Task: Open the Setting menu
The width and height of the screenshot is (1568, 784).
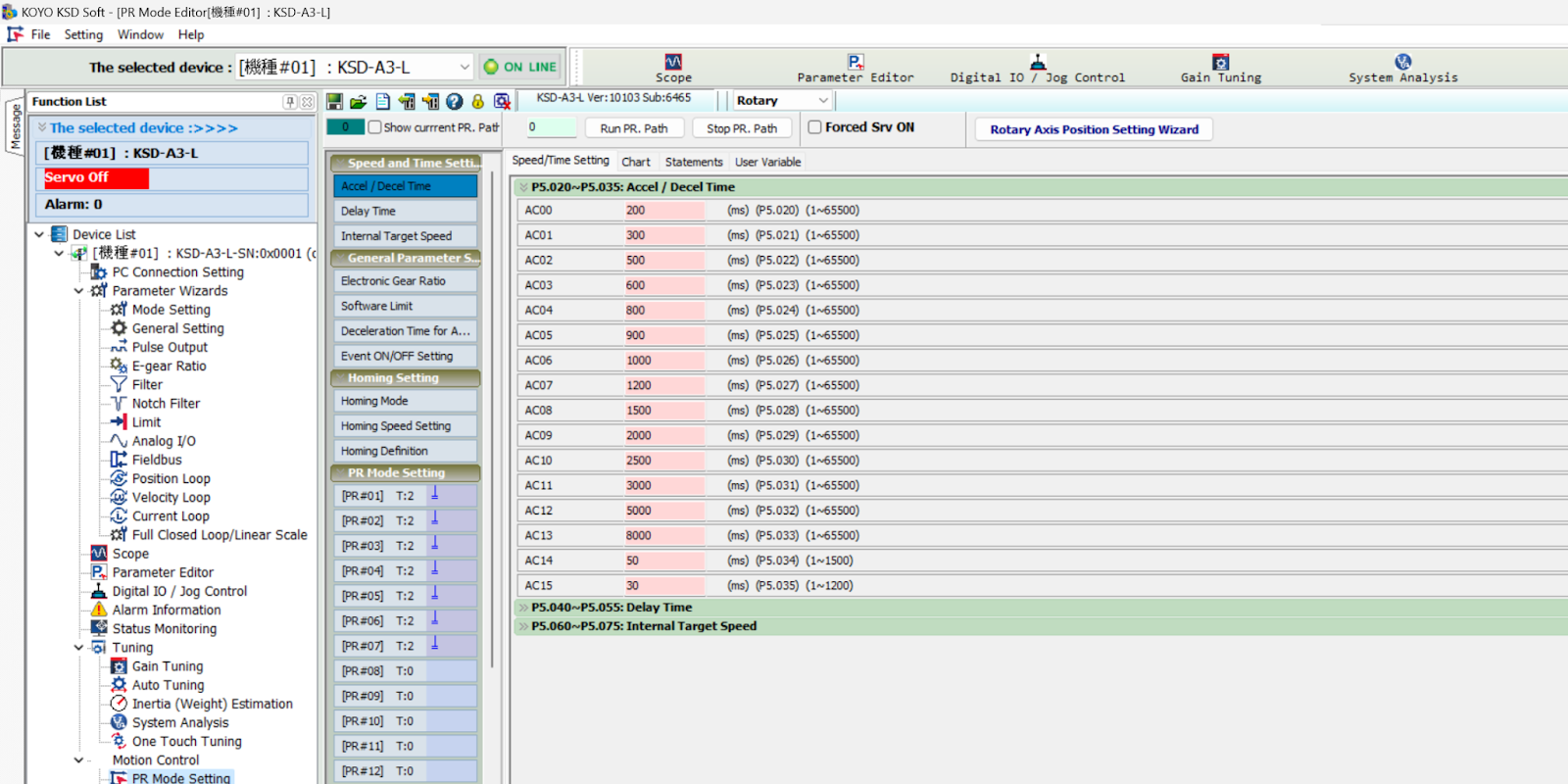Action: point(83,34)
